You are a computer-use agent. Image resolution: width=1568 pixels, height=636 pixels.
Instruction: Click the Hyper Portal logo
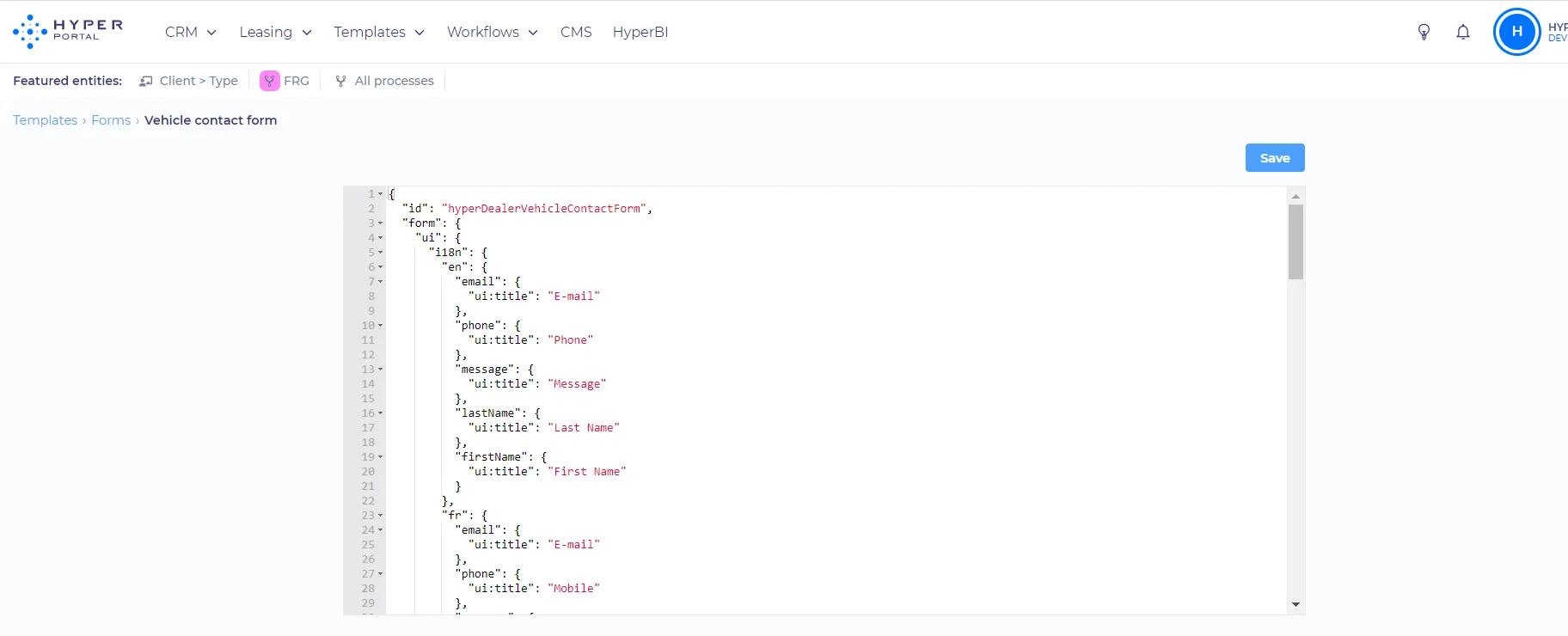click(x=68, y=31)
